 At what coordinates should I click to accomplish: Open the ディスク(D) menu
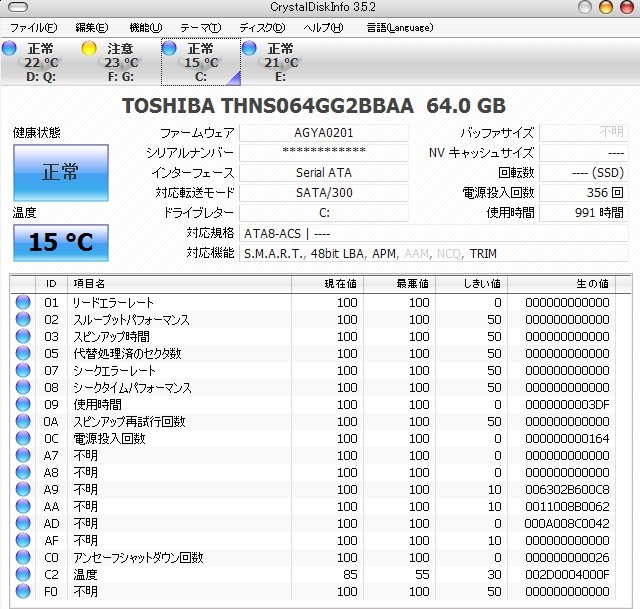262,27
